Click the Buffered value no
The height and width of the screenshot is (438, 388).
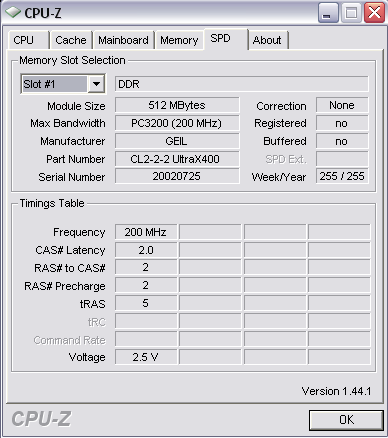pyautogui.click(x=342, y=141)
